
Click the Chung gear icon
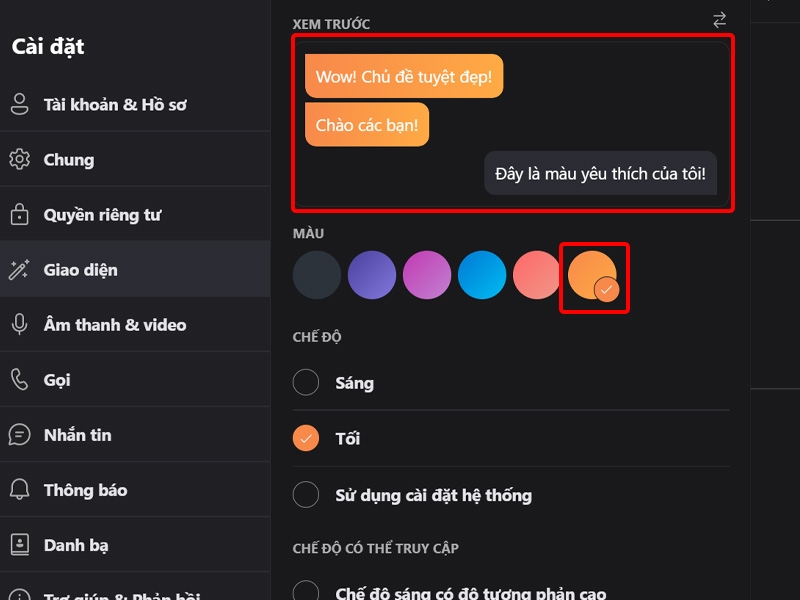19,159
